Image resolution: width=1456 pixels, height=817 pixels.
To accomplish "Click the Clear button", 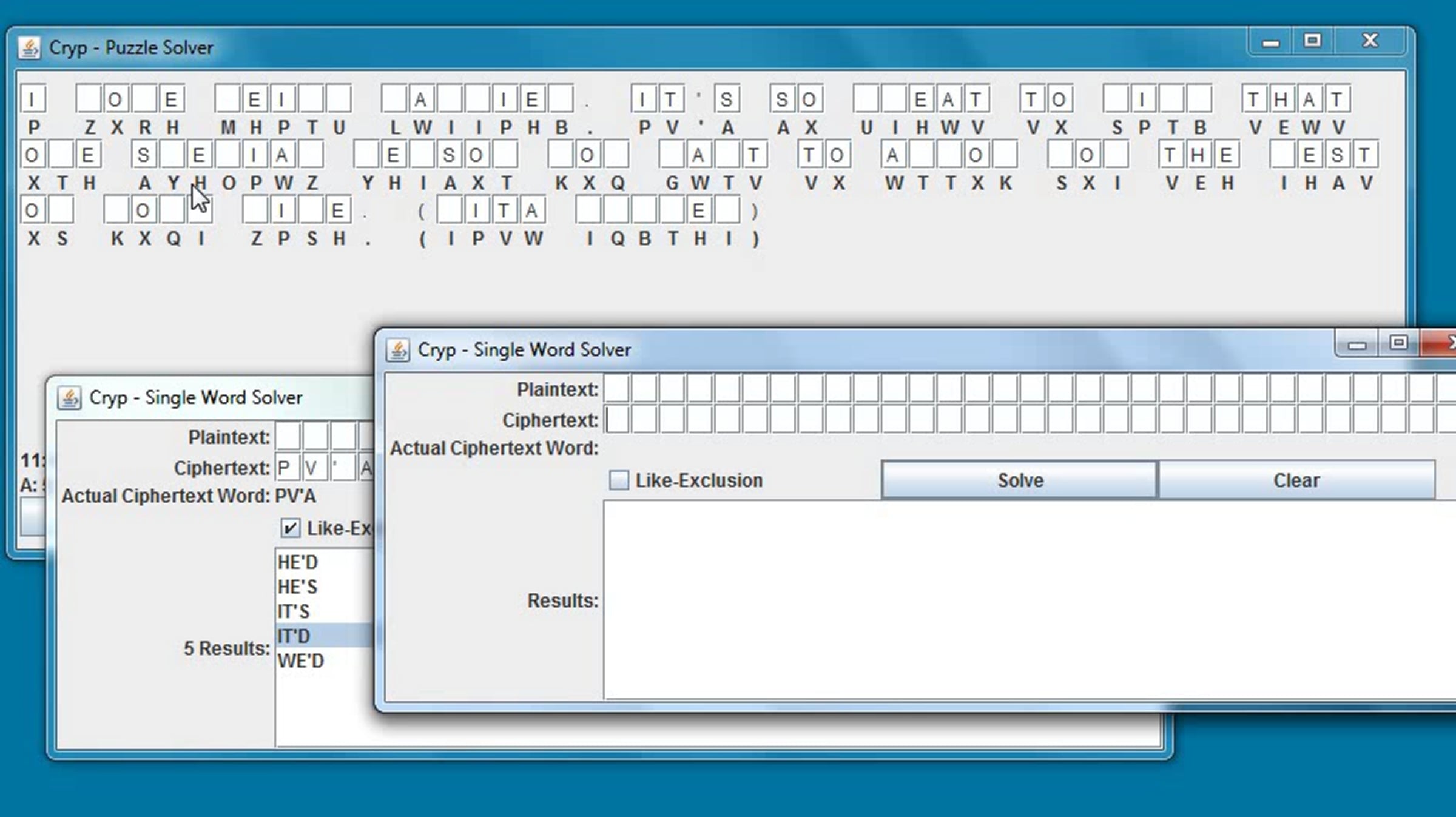I will (x=1296, y=480).
